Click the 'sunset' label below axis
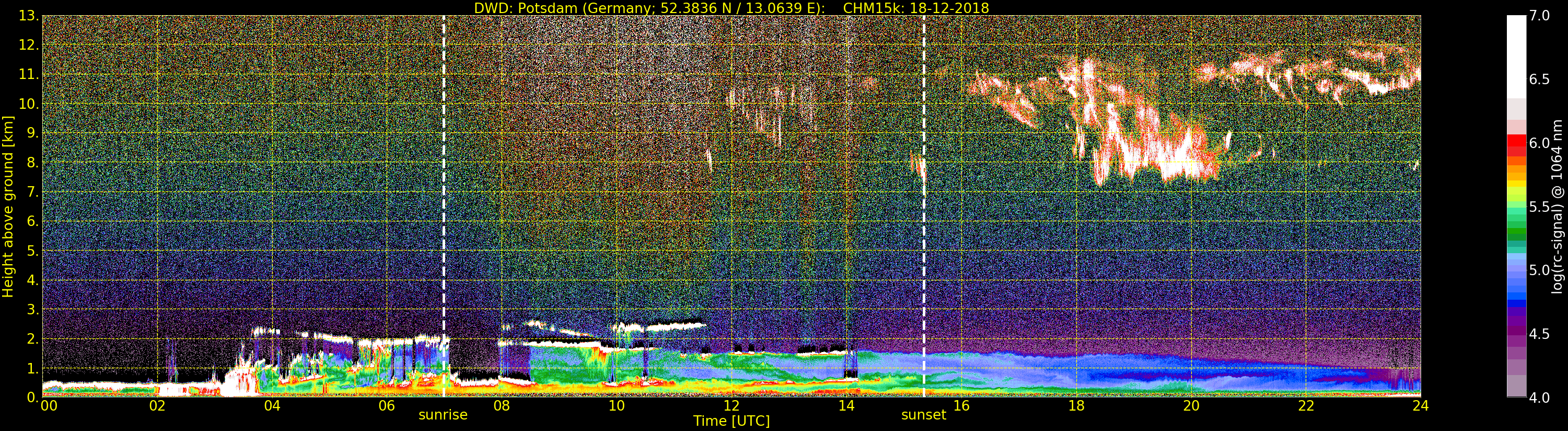The height and width of the screenshot is (431, 1568). click(923, 415)
